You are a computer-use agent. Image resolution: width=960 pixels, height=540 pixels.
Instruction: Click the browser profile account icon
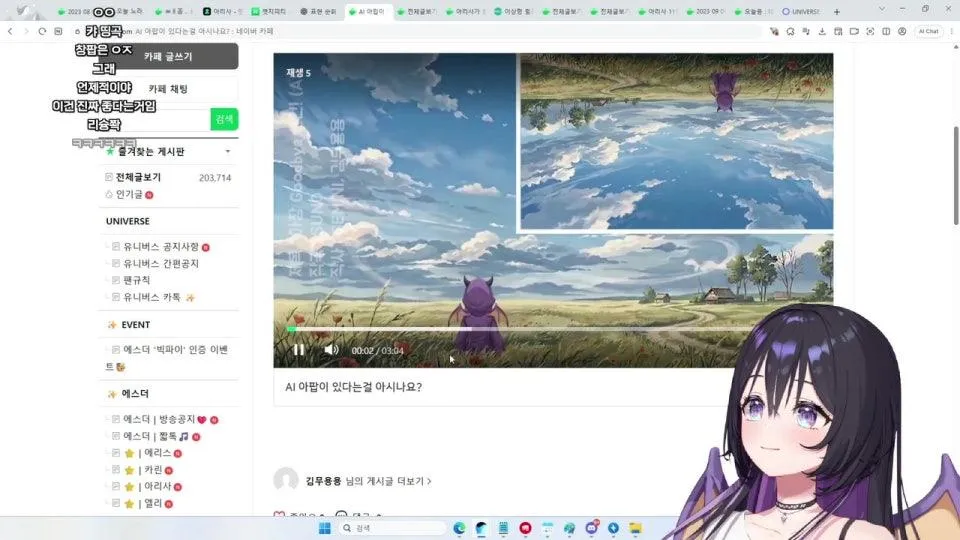[902, 31]
